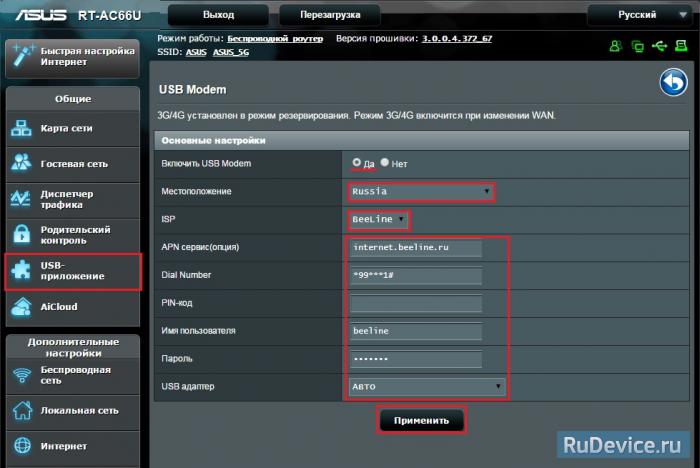Click the green network copy status icon
The image size is (700, 468).
[638, 46]
